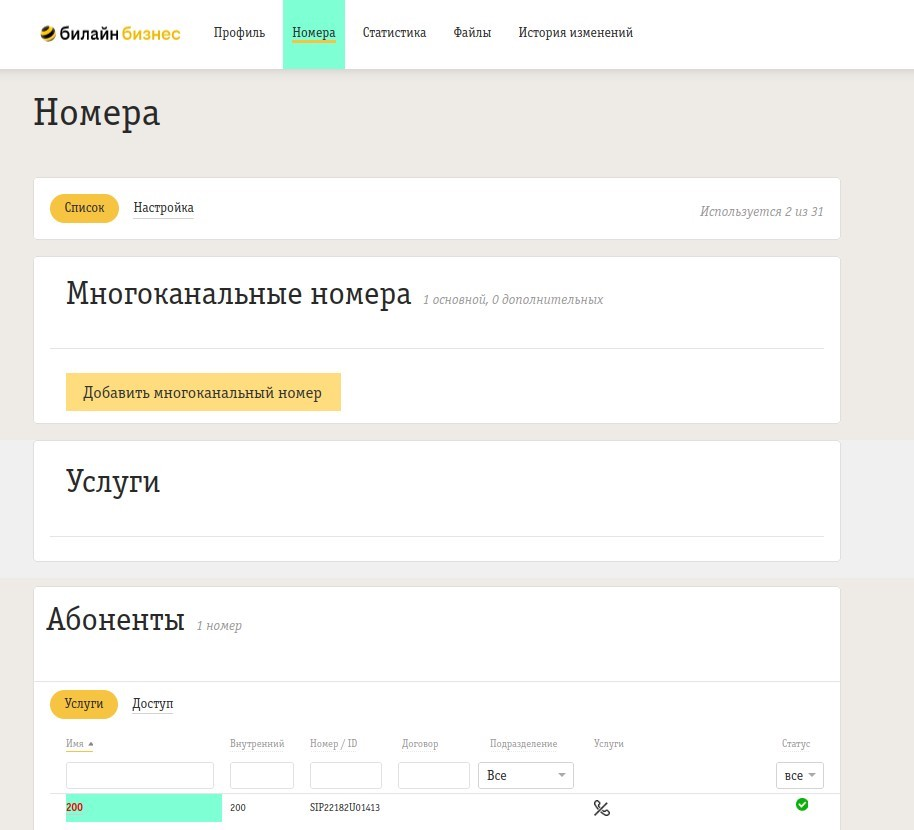914x830 pixels.
Task: Click the Многоканальные номера heading
Action: [x=238, y=293]
